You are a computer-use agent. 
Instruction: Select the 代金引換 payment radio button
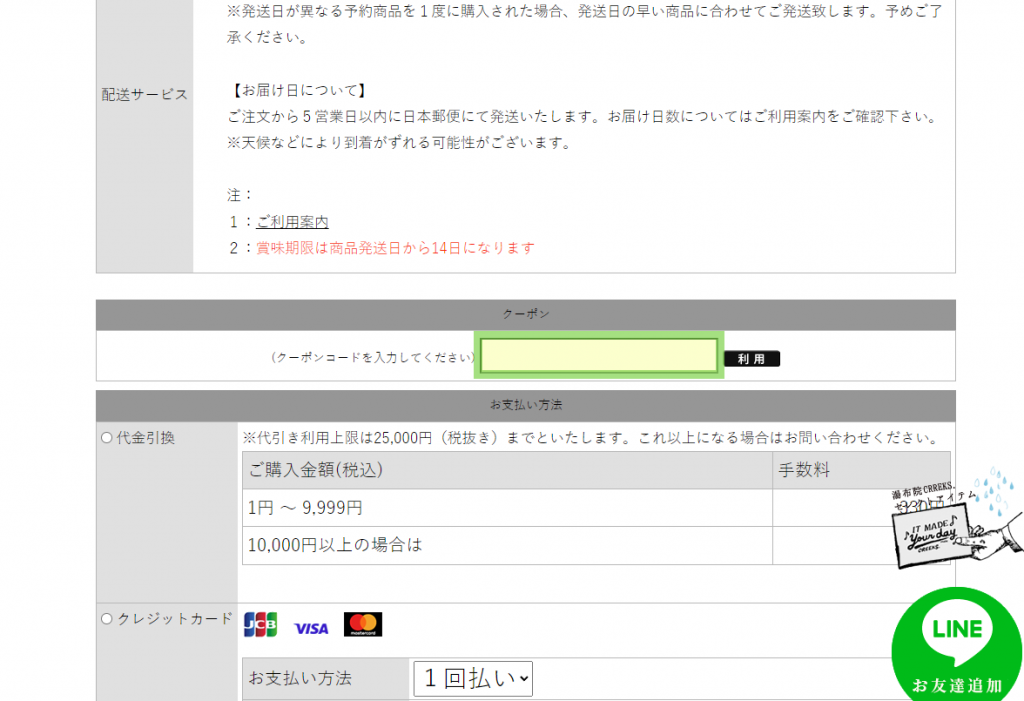tap(107, 438)
